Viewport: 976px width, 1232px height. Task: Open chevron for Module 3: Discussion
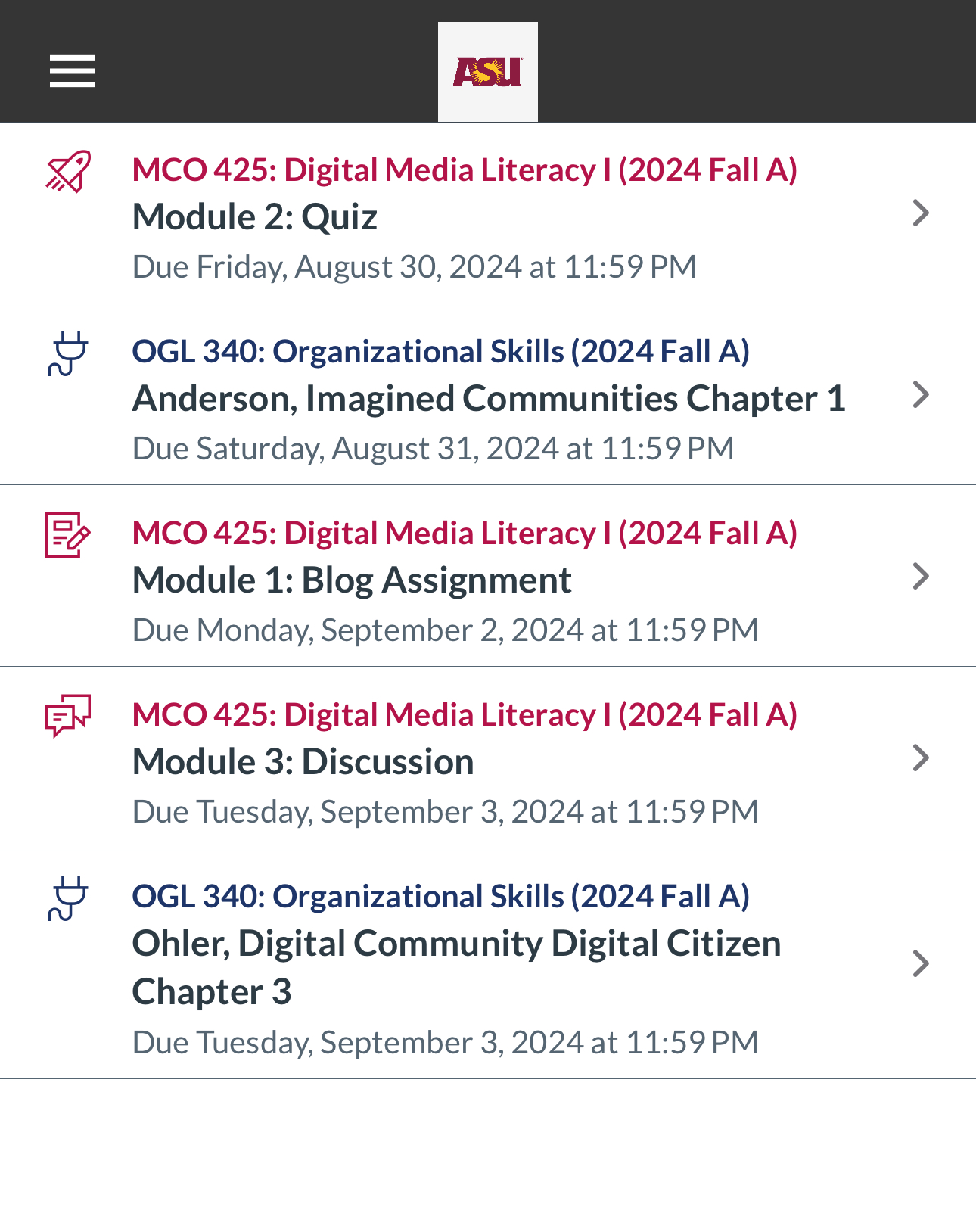pyautogui.click(x=920, y=758)
